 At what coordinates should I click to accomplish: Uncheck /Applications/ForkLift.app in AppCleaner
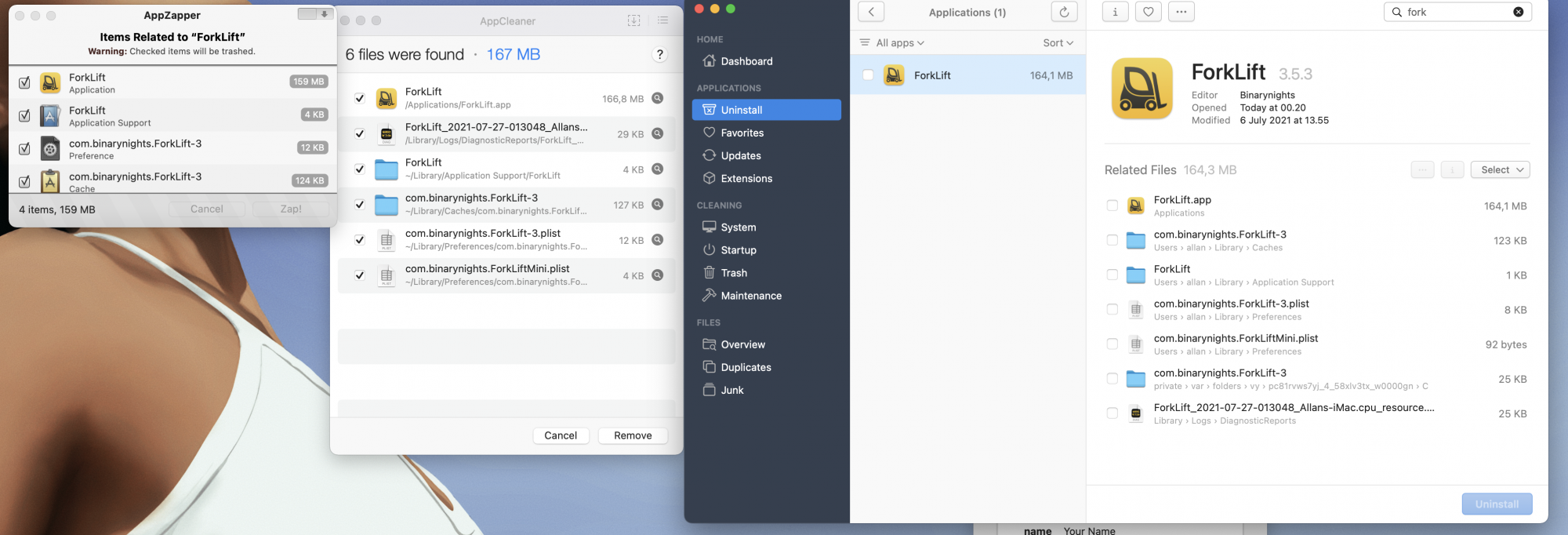click(359, 98)
